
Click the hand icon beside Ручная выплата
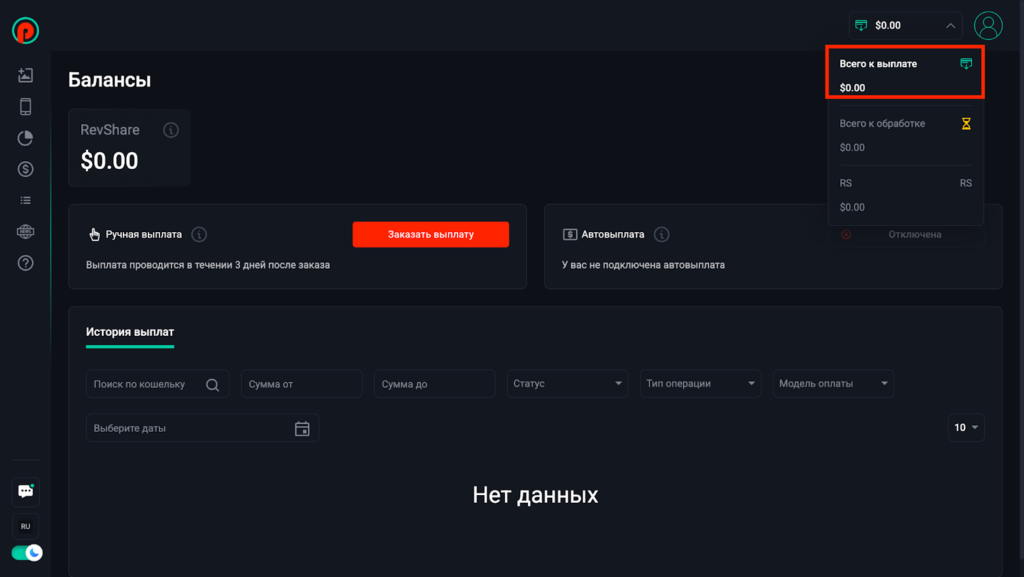click(x=95, y=234)
